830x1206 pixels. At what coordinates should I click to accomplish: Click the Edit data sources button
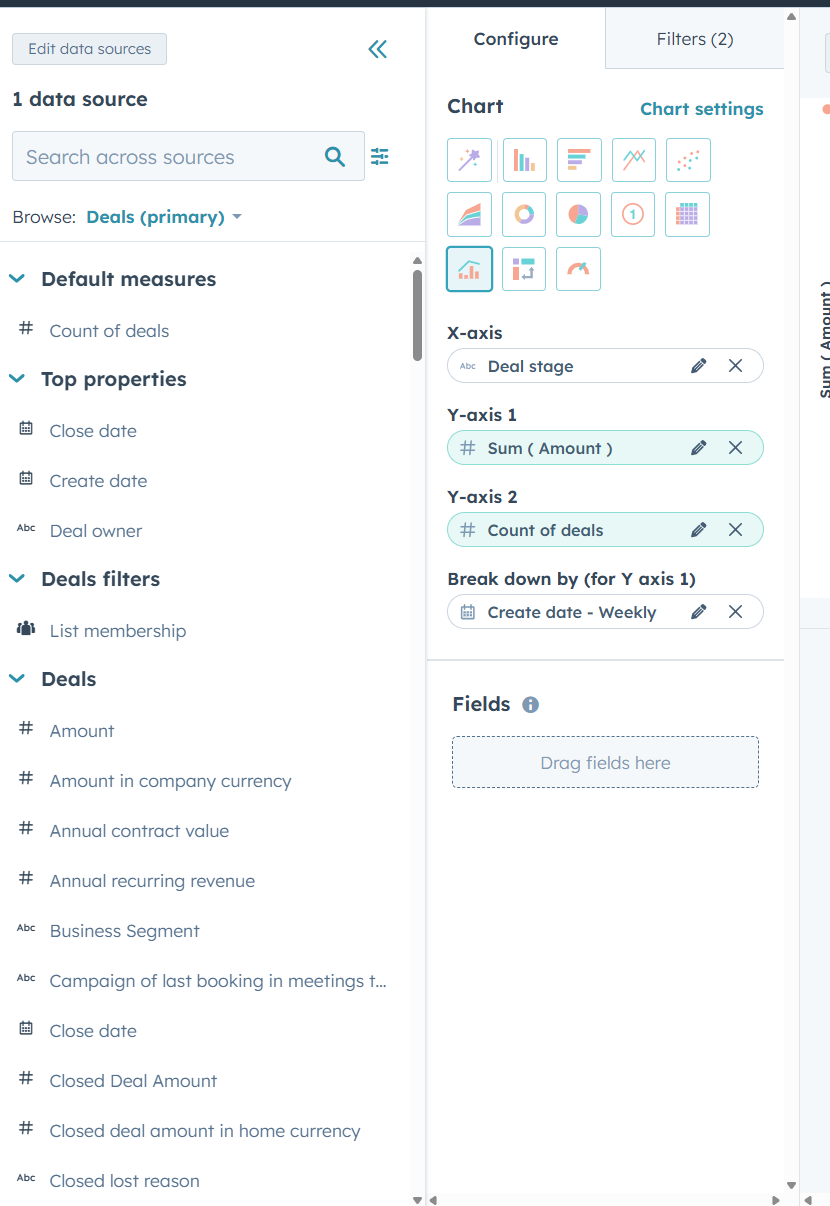click(89, 49)
